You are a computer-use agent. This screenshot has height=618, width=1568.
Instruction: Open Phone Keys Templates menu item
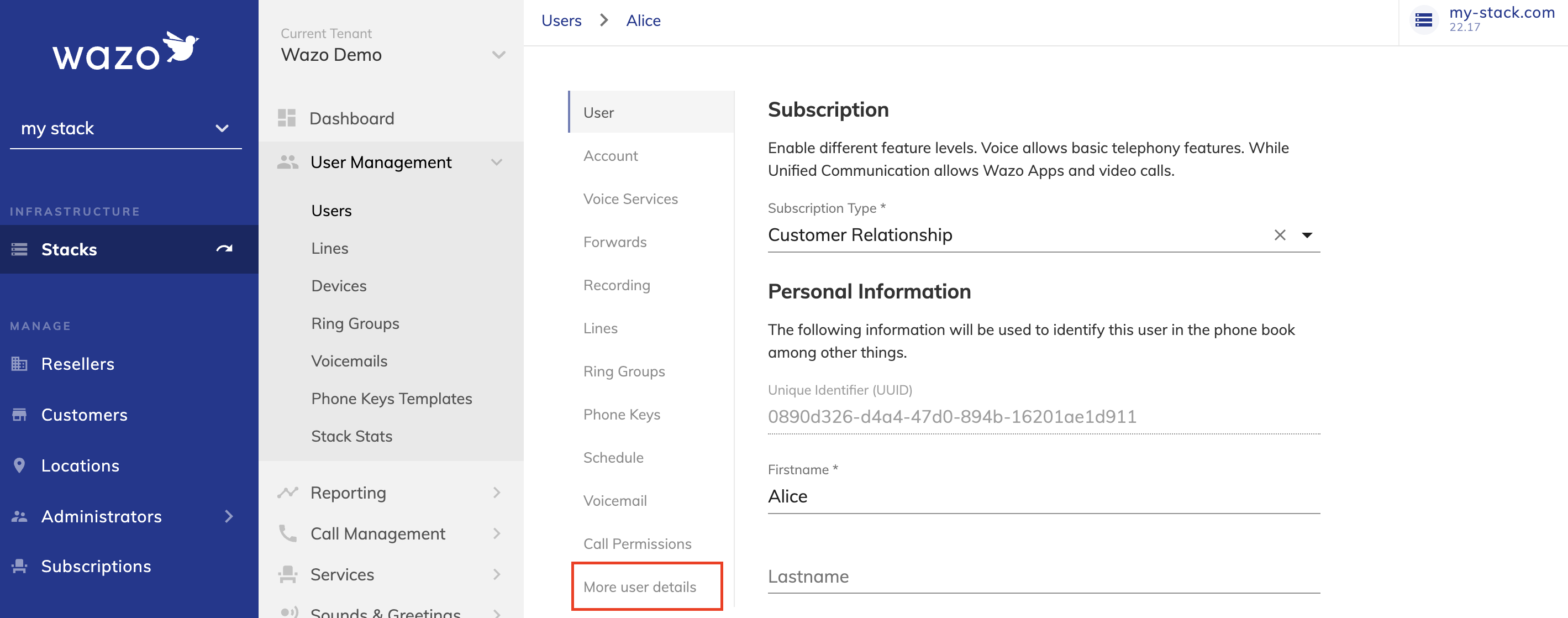pyautogui.click(x=391, y=399)
